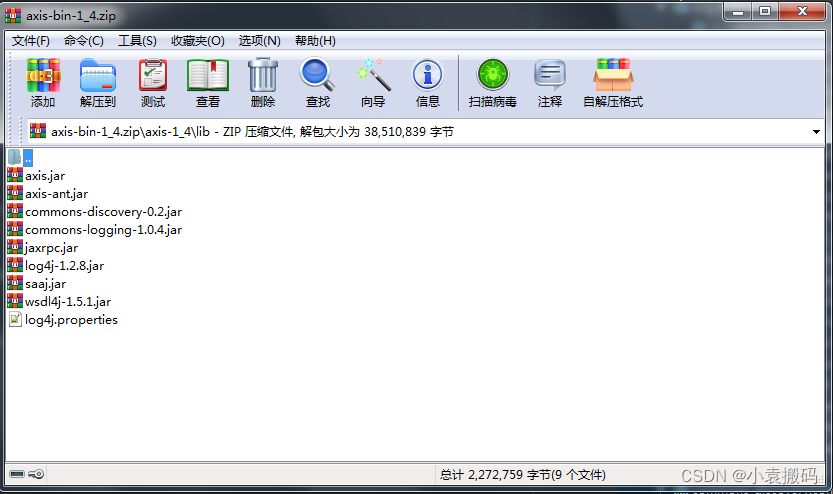833x494 pixels.
Task: Minimize the WinRAR window
Action: pos(737,12)
